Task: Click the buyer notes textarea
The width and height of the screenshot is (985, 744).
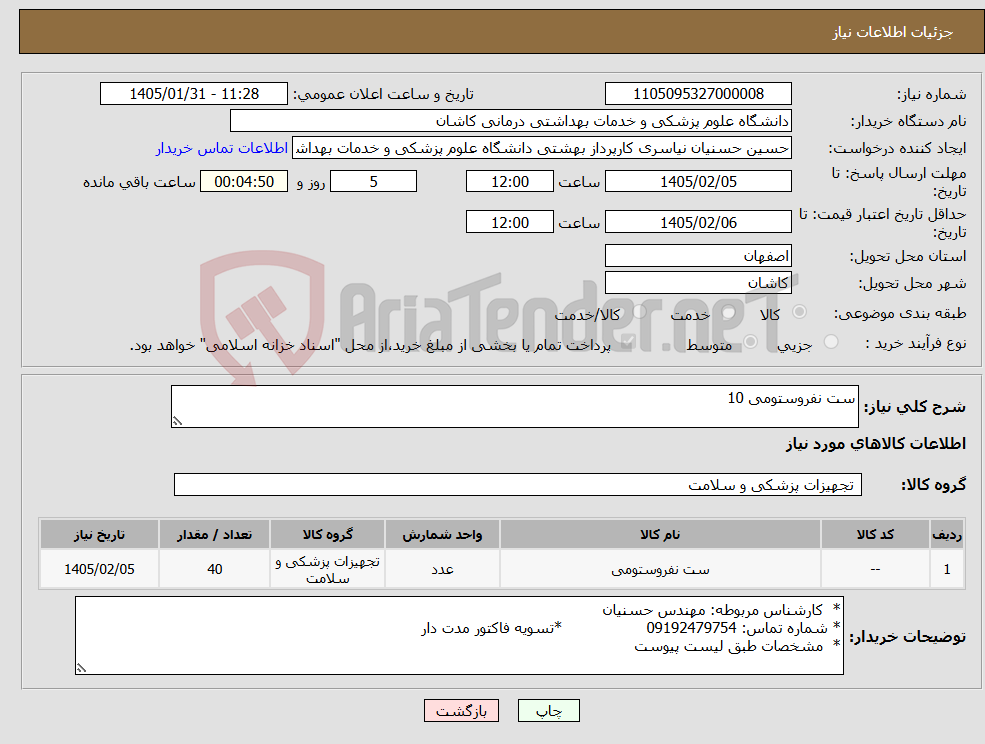Action: 459,636
